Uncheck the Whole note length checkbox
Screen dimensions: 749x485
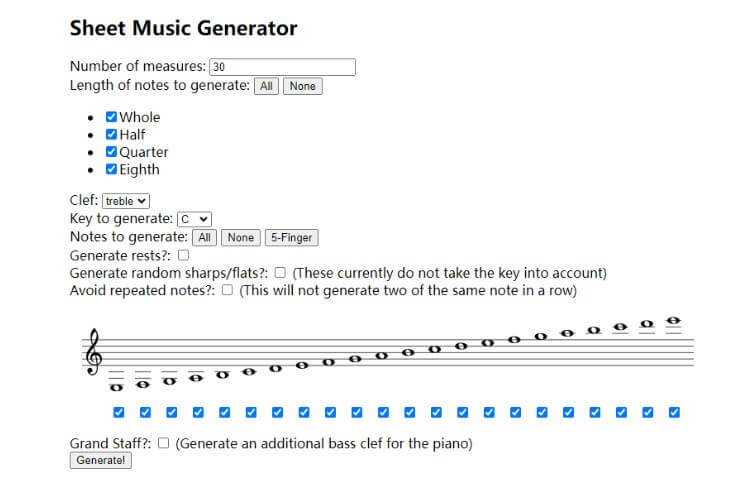coord(112,117)
